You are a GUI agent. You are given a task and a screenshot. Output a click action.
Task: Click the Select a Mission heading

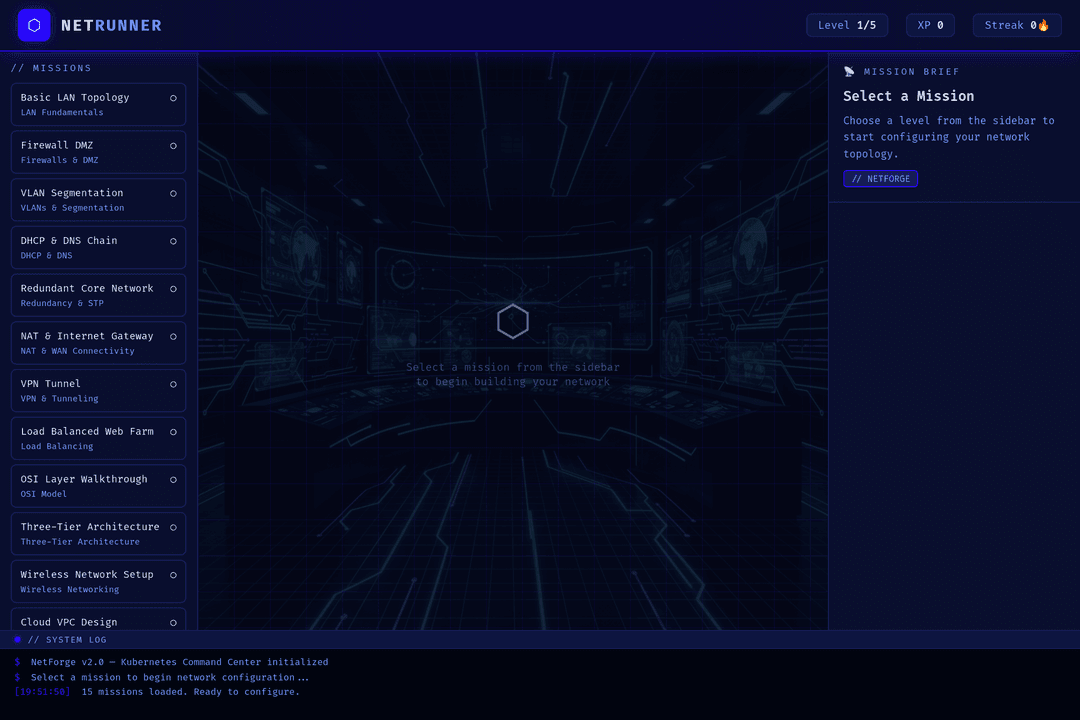point(908,96)
